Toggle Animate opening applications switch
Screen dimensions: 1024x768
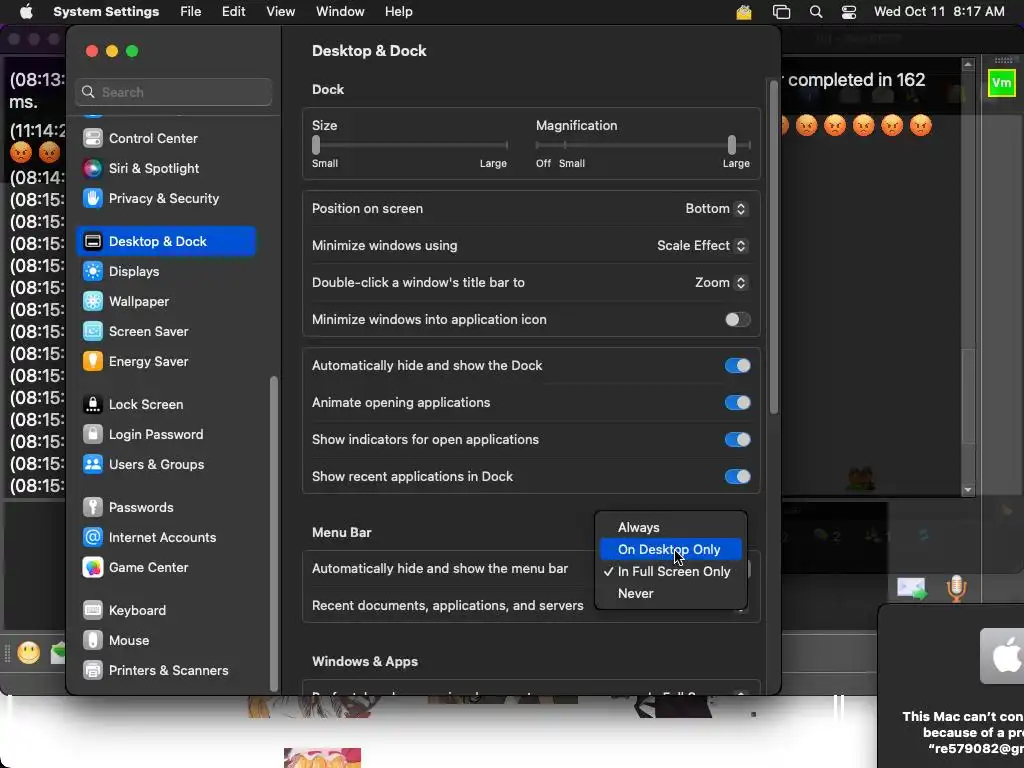tap(737, 403)
